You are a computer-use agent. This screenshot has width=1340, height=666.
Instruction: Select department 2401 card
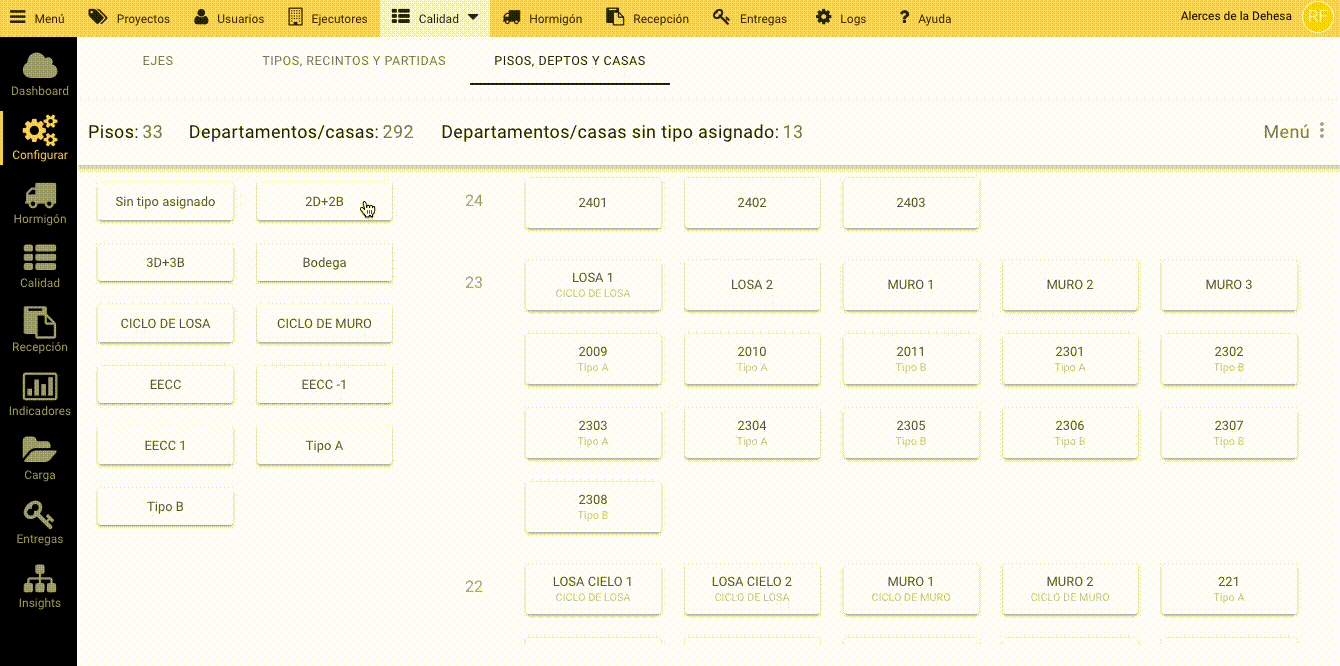pyautogui.click(x=593, y=203)
